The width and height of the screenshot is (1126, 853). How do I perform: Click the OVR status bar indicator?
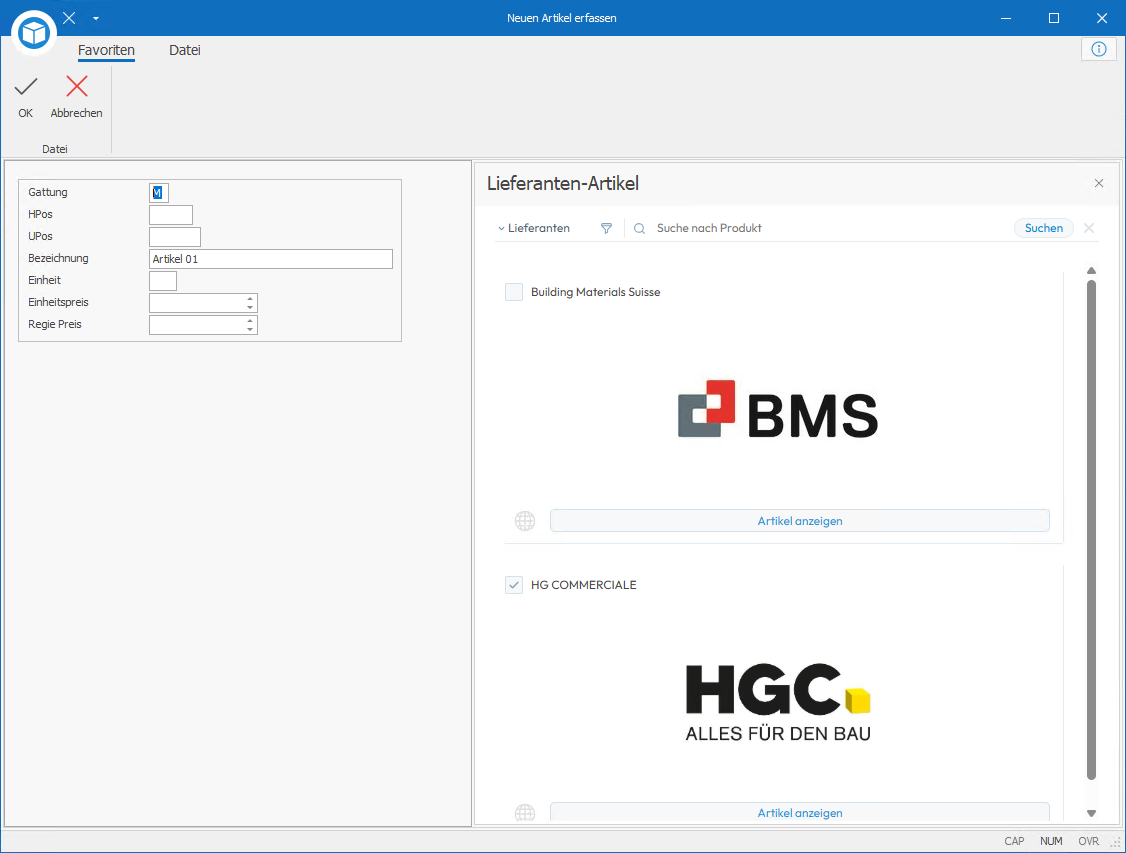1088,842
